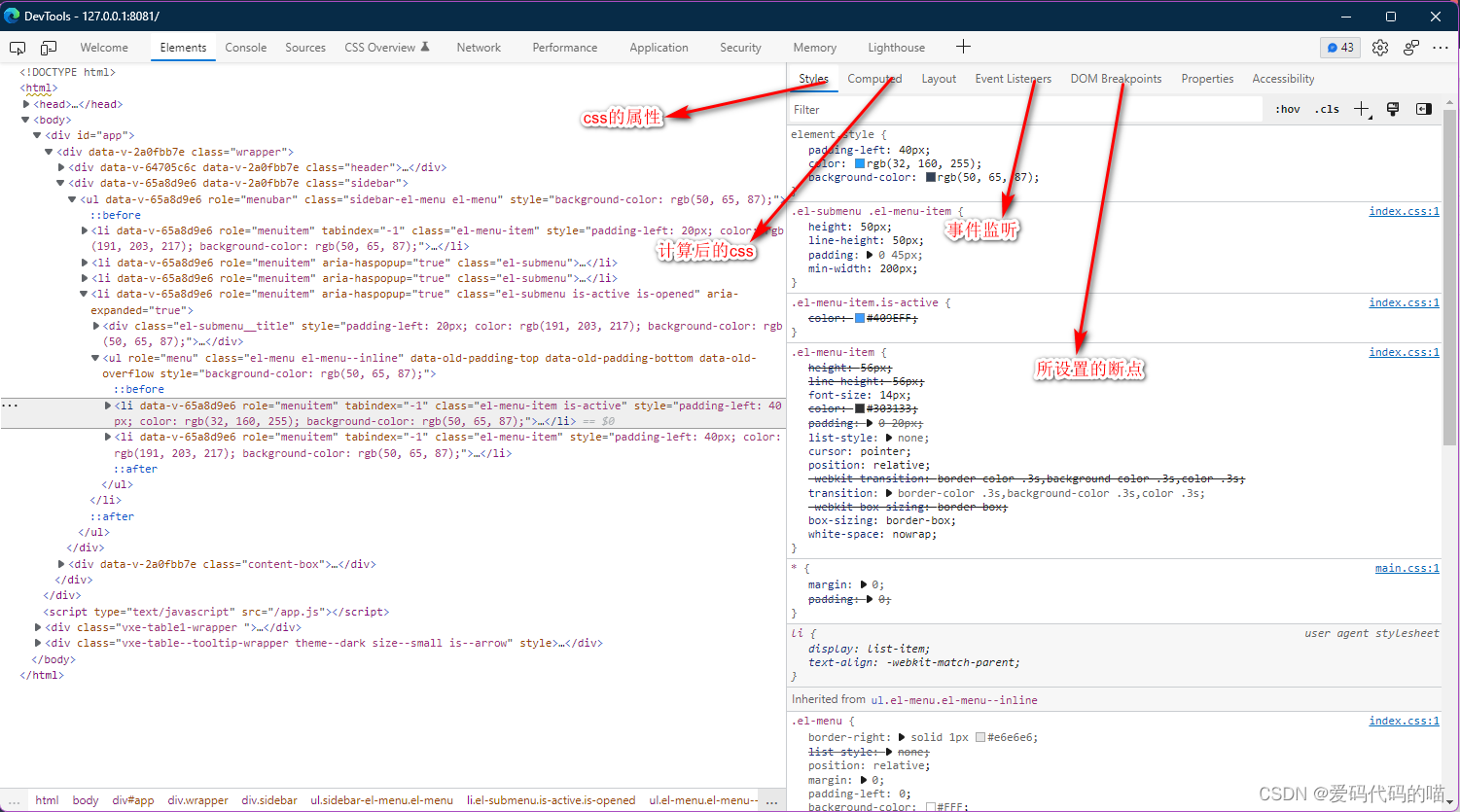Open the selected node's three-dot actions
This screenshot has height=812, width=1460.
pyautogui.click(x=10, y=406)
